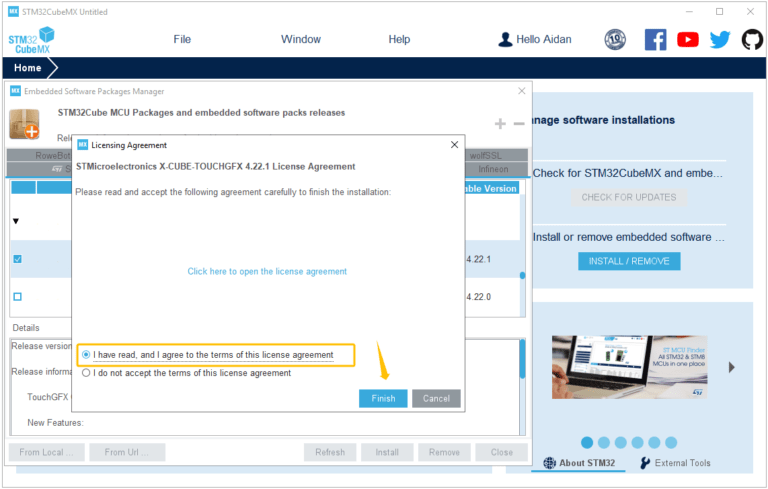The height and width of the screenshot is (489, 768).
Task: Open the File menu
Action: click(182, 40)
